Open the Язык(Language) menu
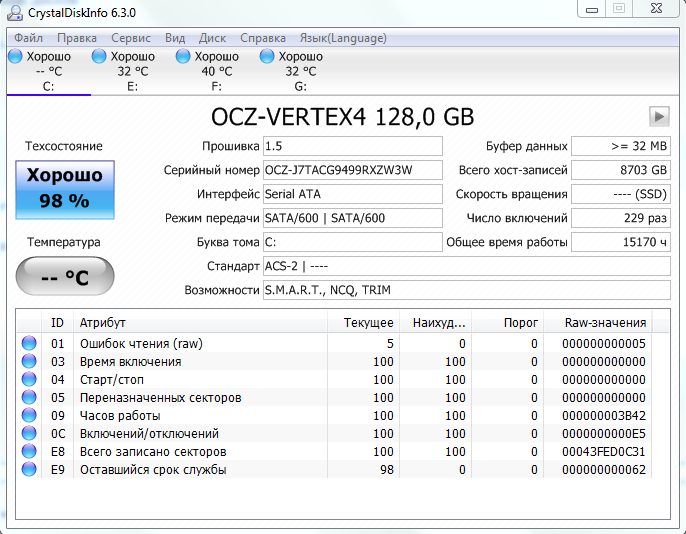This screenshot has width=686, height=534. [x=343, y=38]
